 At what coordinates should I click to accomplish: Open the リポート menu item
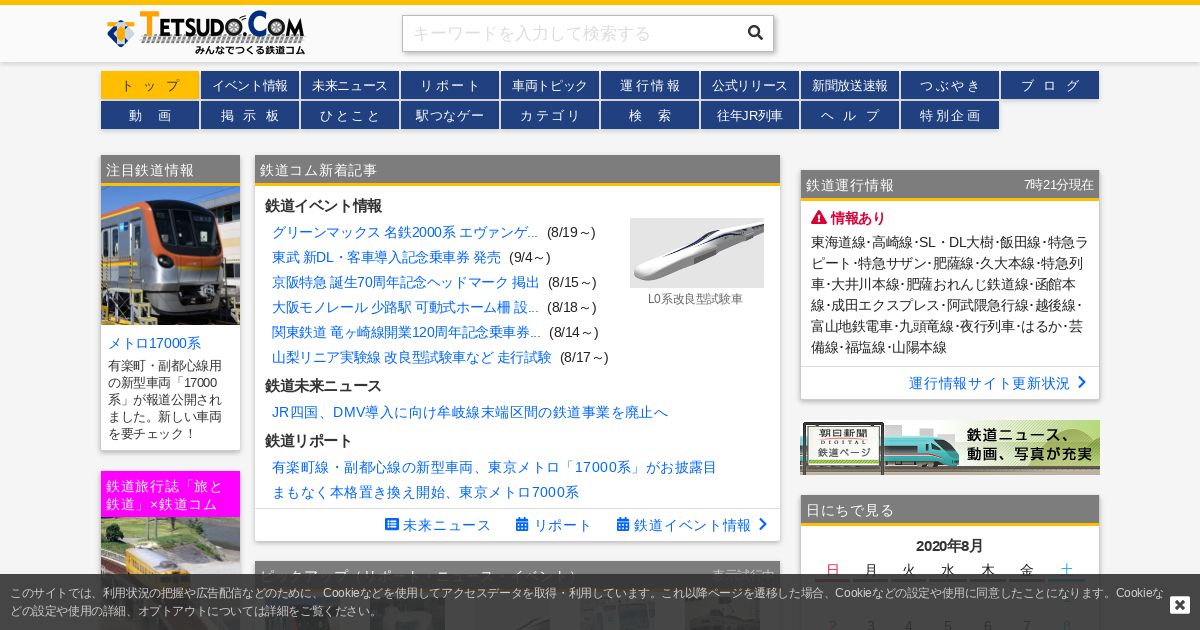pos(450,85)
